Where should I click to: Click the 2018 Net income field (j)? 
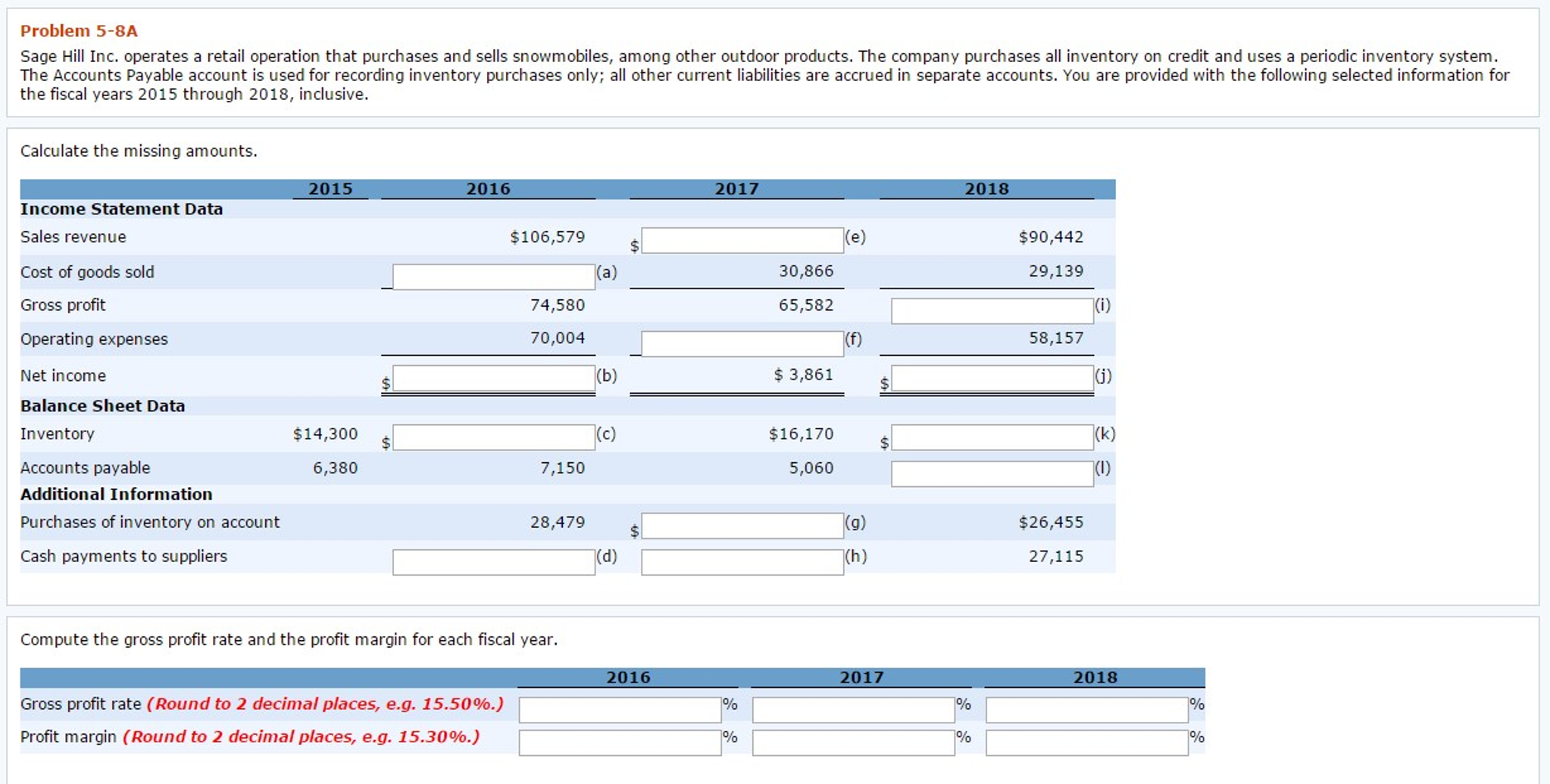point(992,378)
